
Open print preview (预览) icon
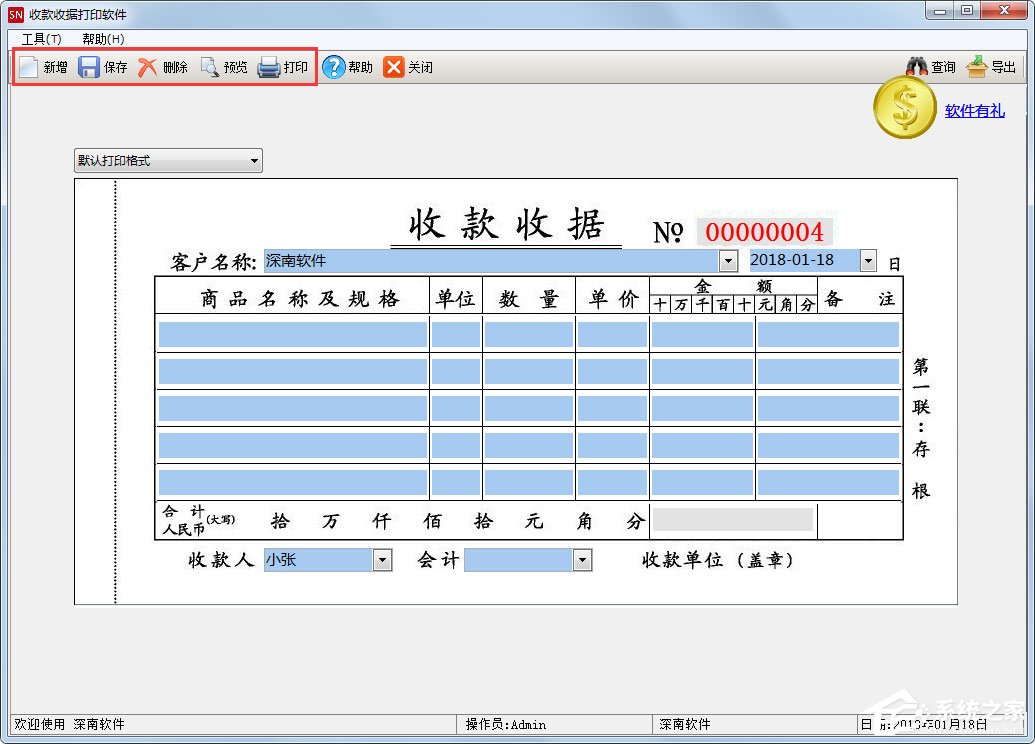click(209, 67)
